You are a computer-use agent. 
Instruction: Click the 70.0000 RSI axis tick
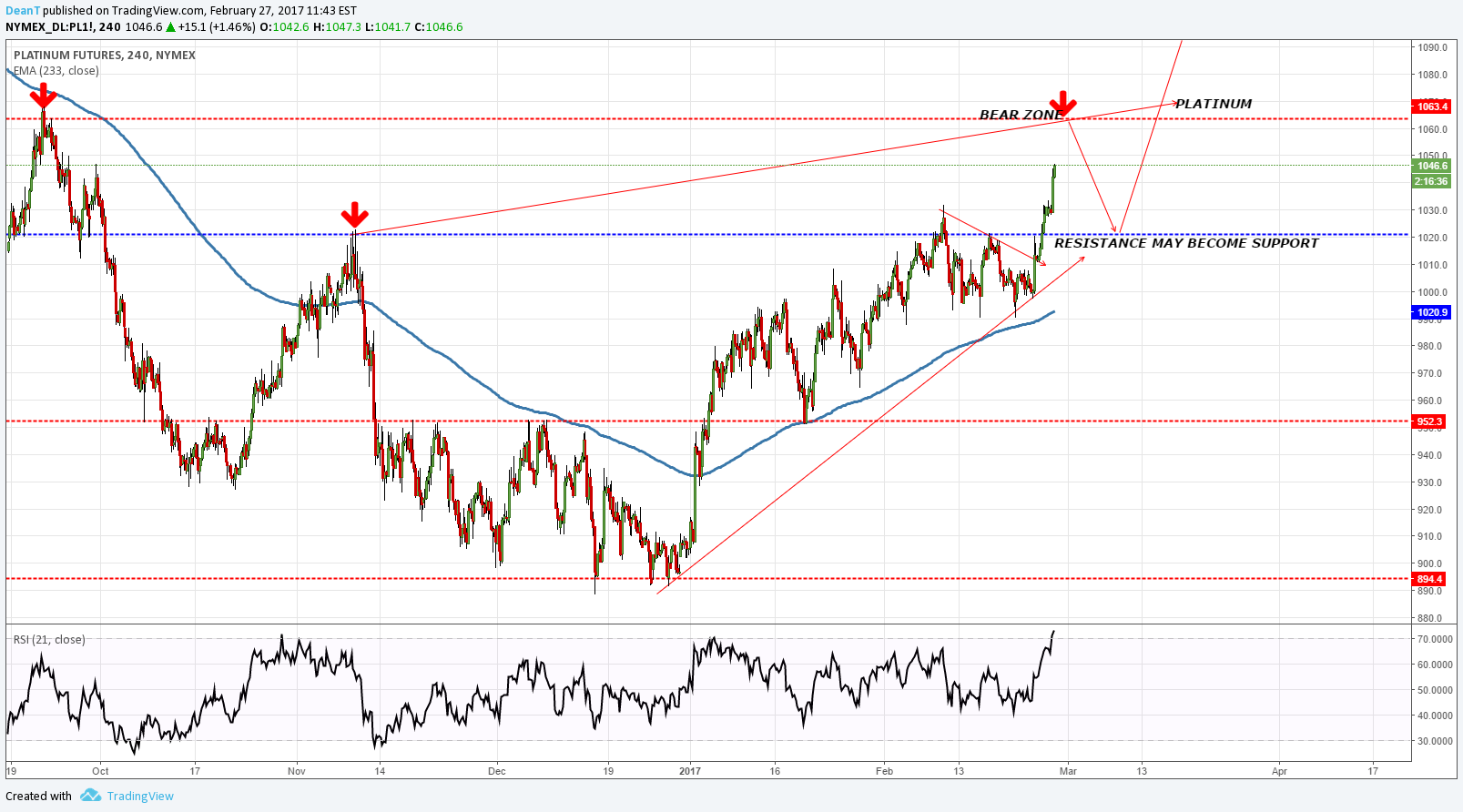[1435, 639]
